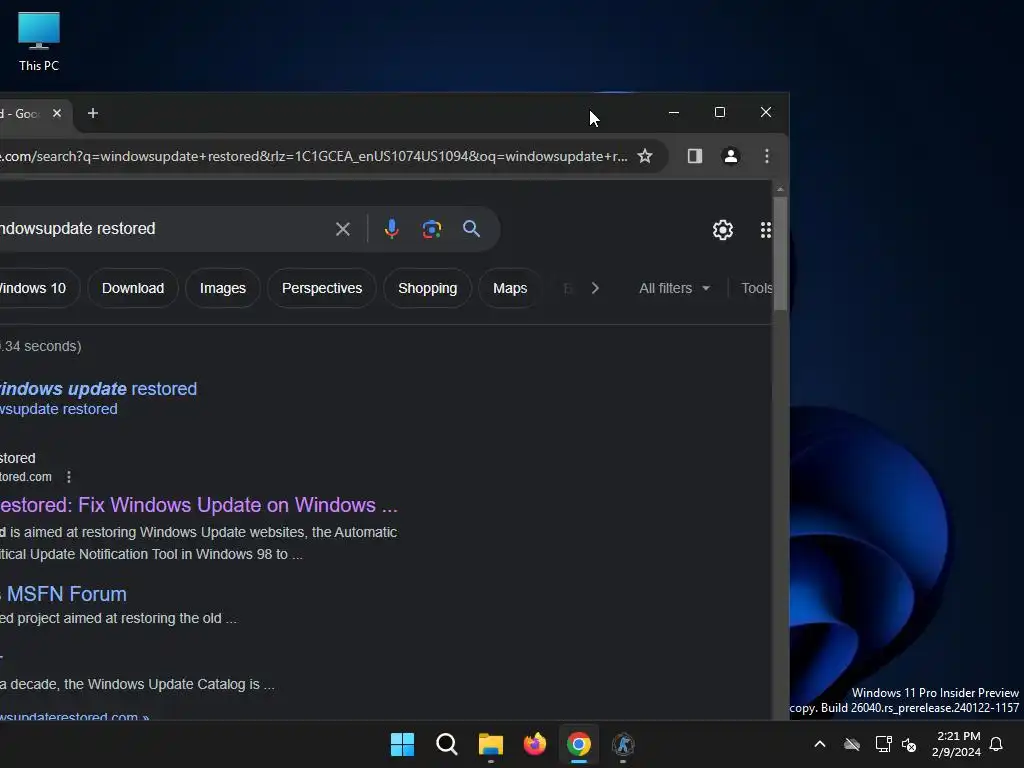Click the scrollbar up arrow
Image resolution: width=1024 pixels, height=768 pixels.
[780, 189]
